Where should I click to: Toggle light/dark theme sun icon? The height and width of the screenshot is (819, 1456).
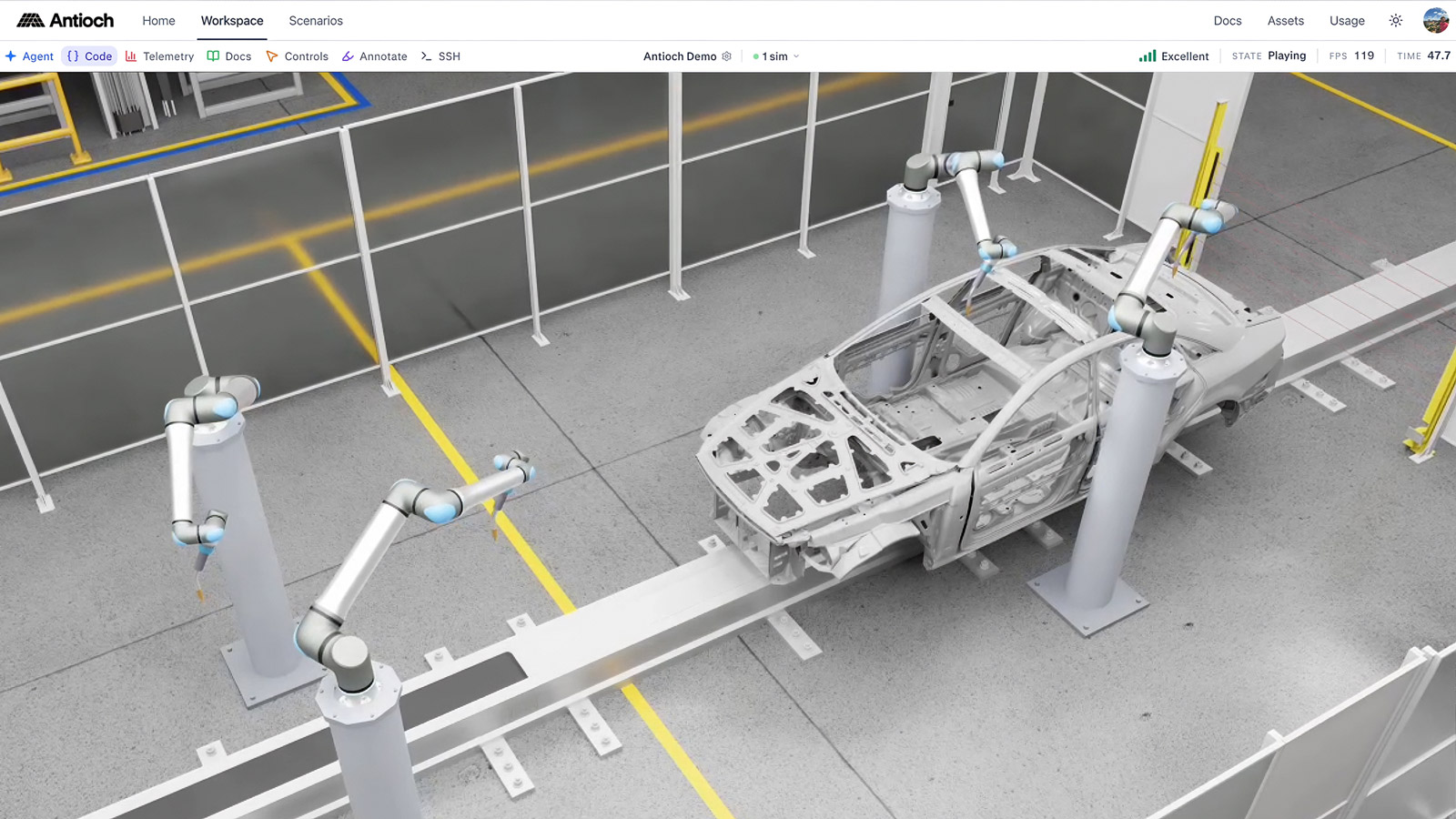tap(1396, 20)
